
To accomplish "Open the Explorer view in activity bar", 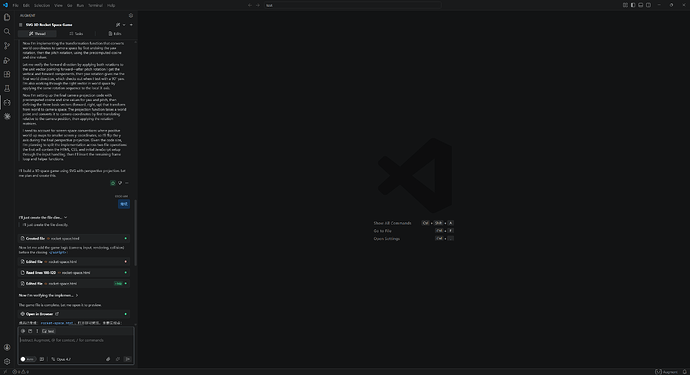I will tap(7, 17).
